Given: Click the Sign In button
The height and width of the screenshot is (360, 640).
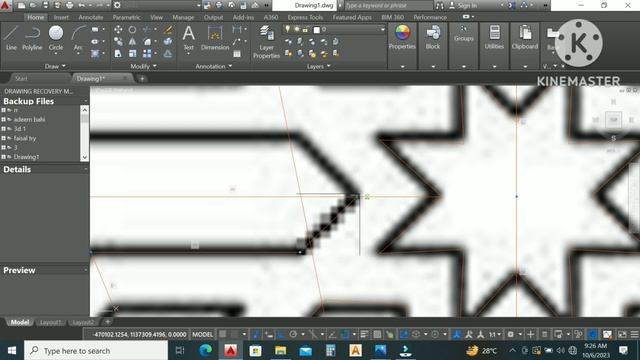Looking at the screenshot, I should [463, 5].
